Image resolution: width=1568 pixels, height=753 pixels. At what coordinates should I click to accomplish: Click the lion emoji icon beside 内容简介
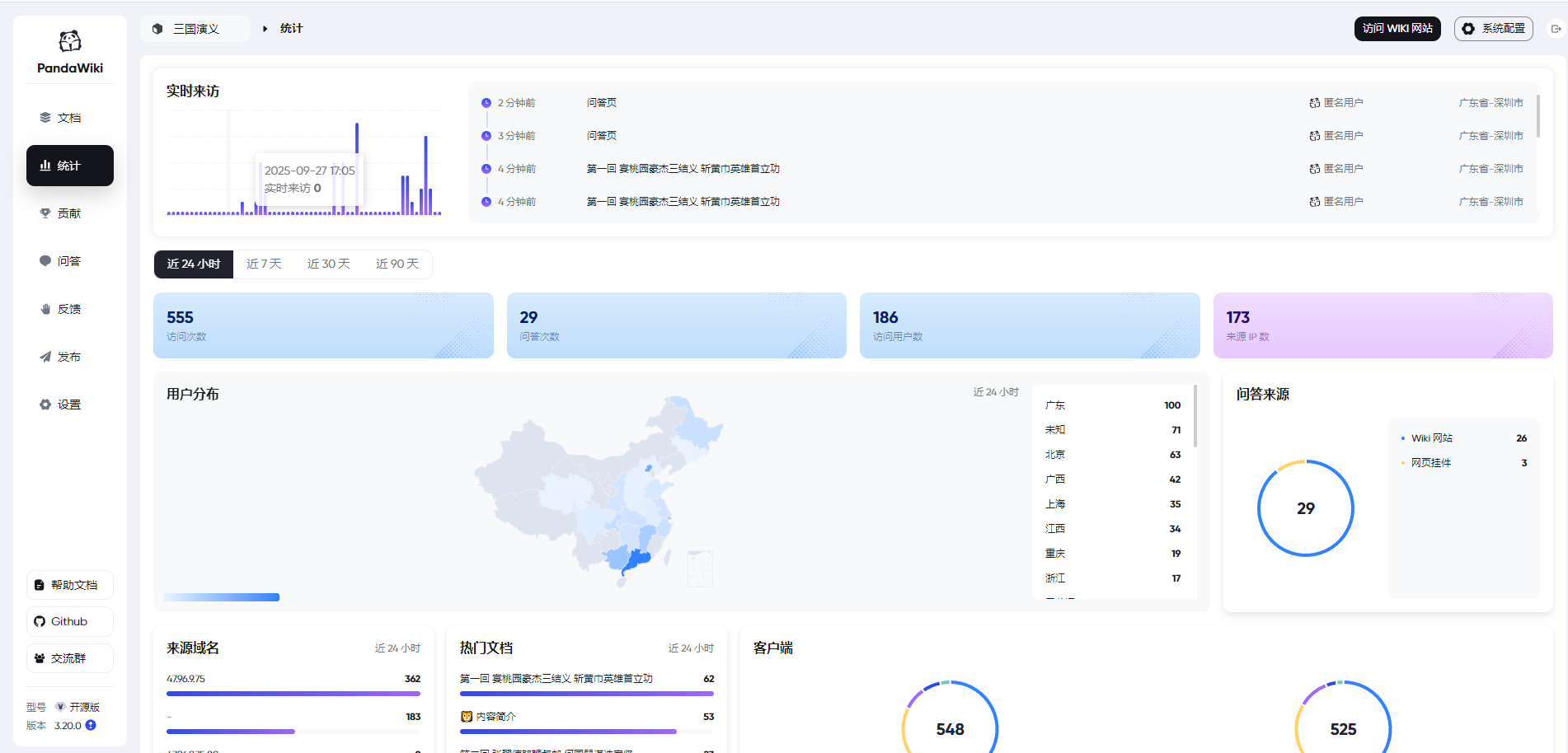tap(467, 717)
